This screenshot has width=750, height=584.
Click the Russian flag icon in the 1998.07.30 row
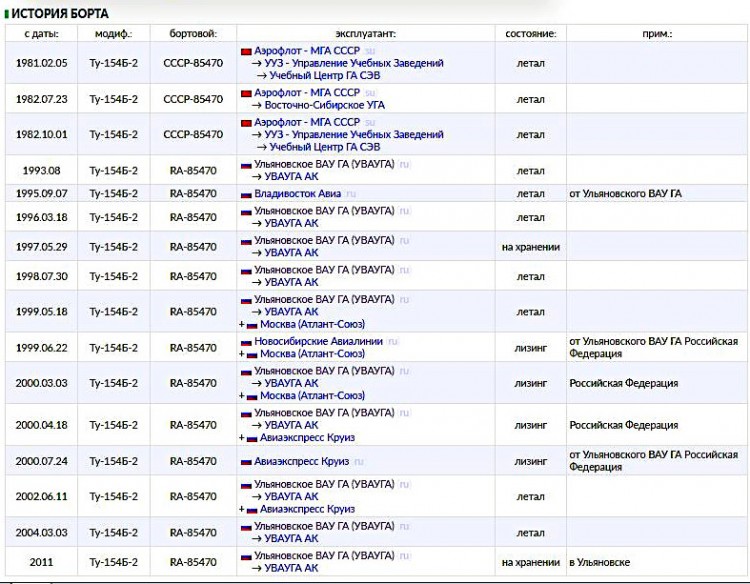coord(246,271)
